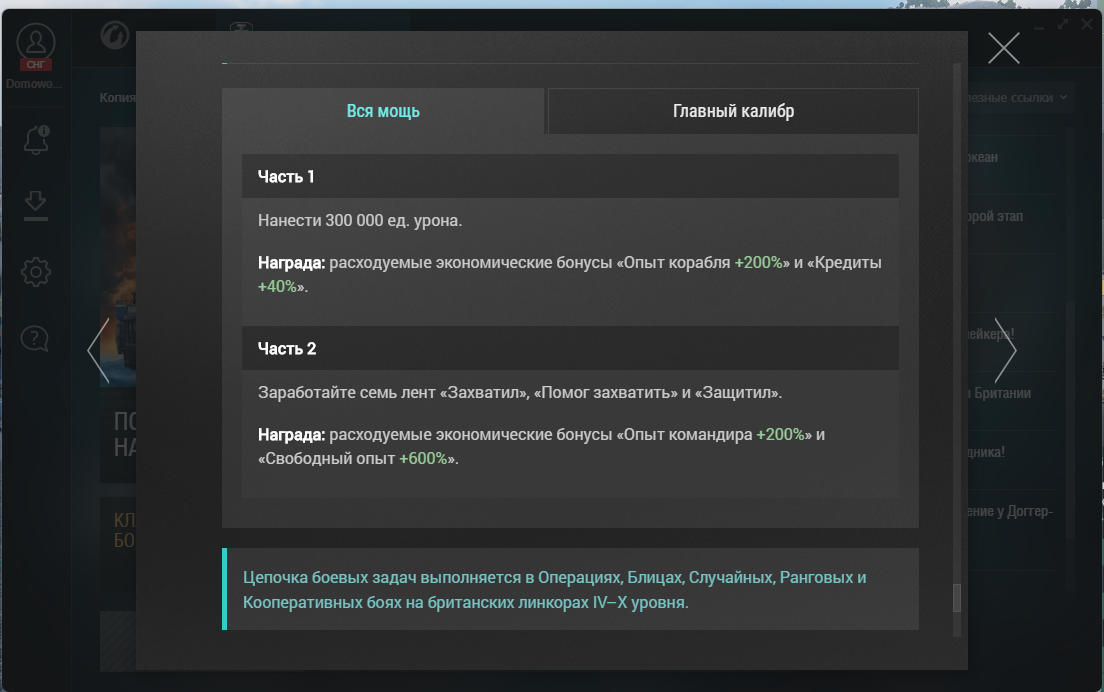
Task: Go to previous slide arrow
Action: click(x=99, y=351)
